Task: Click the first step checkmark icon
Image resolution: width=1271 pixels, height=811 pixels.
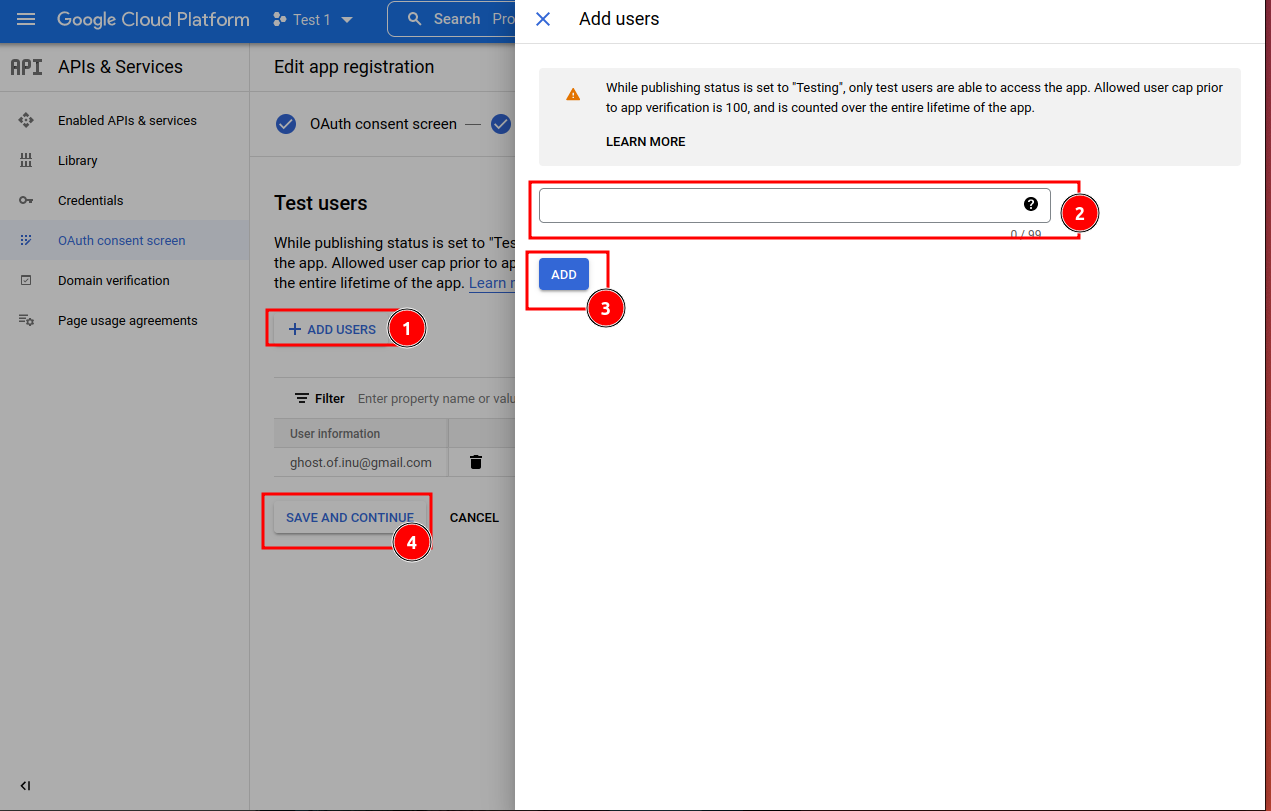Action: click(x=286, y=124)
